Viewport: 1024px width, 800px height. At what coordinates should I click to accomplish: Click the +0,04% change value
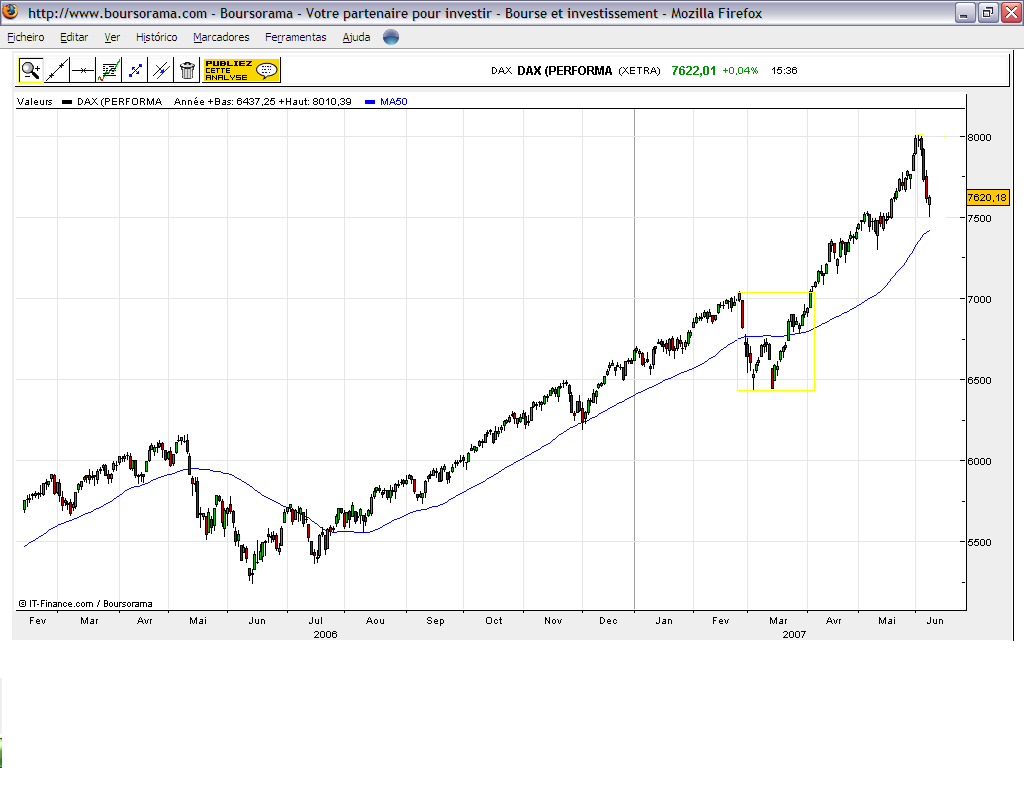click(740, 71)
